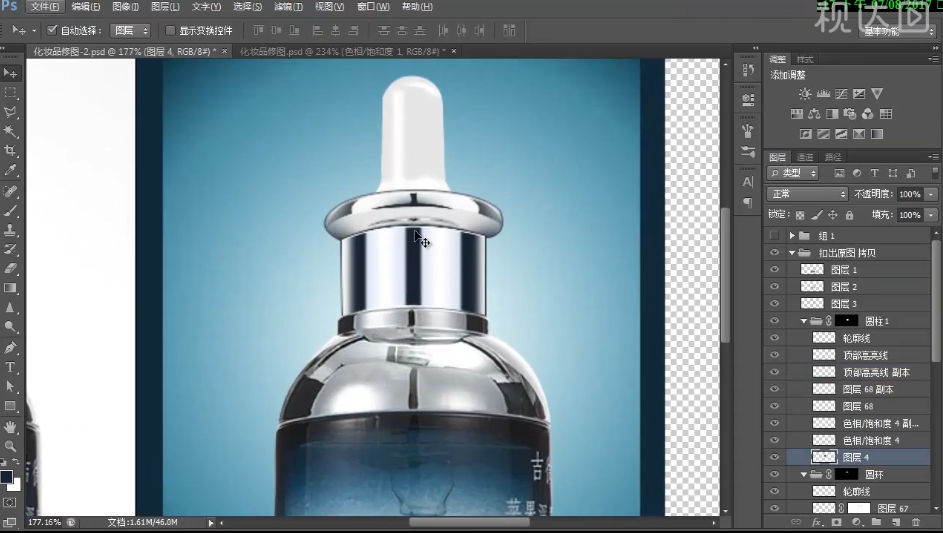
Task: Select the Clone Stamp tool
Action: 10,230
